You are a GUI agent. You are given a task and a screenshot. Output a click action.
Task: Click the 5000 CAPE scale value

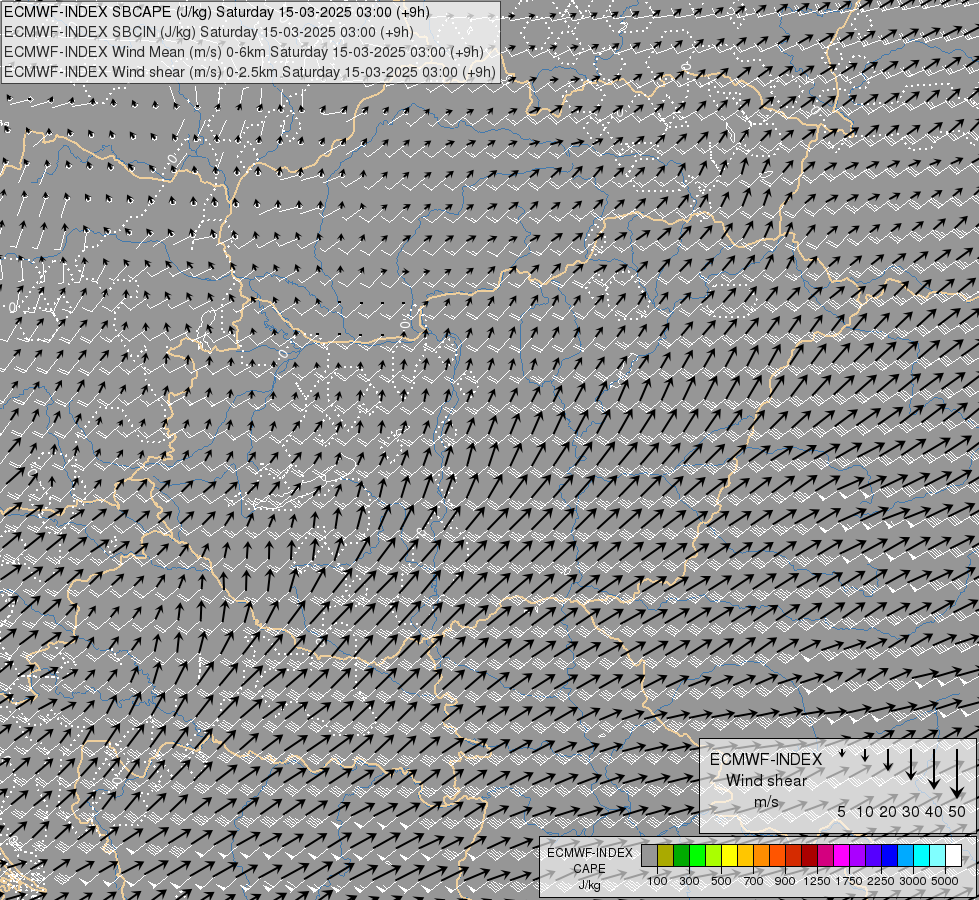click(x=945, y=881)
